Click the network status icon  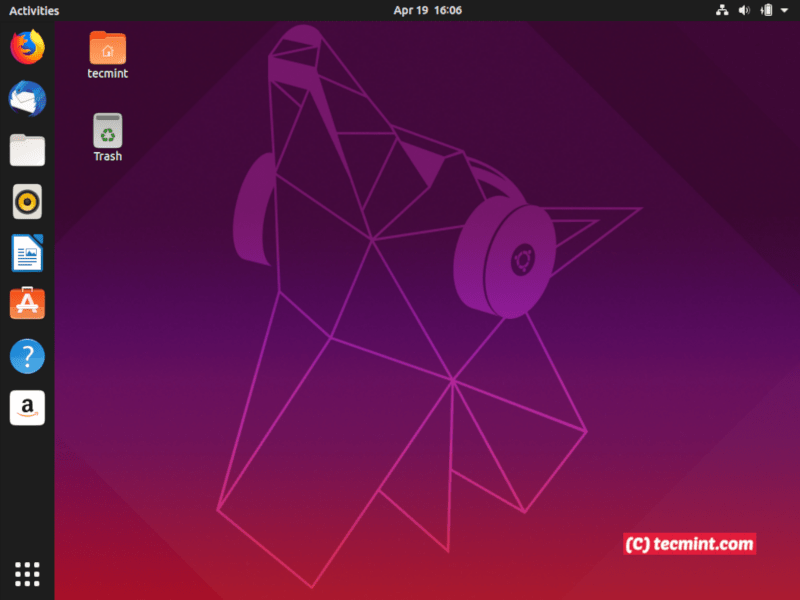tap(722, 10)
